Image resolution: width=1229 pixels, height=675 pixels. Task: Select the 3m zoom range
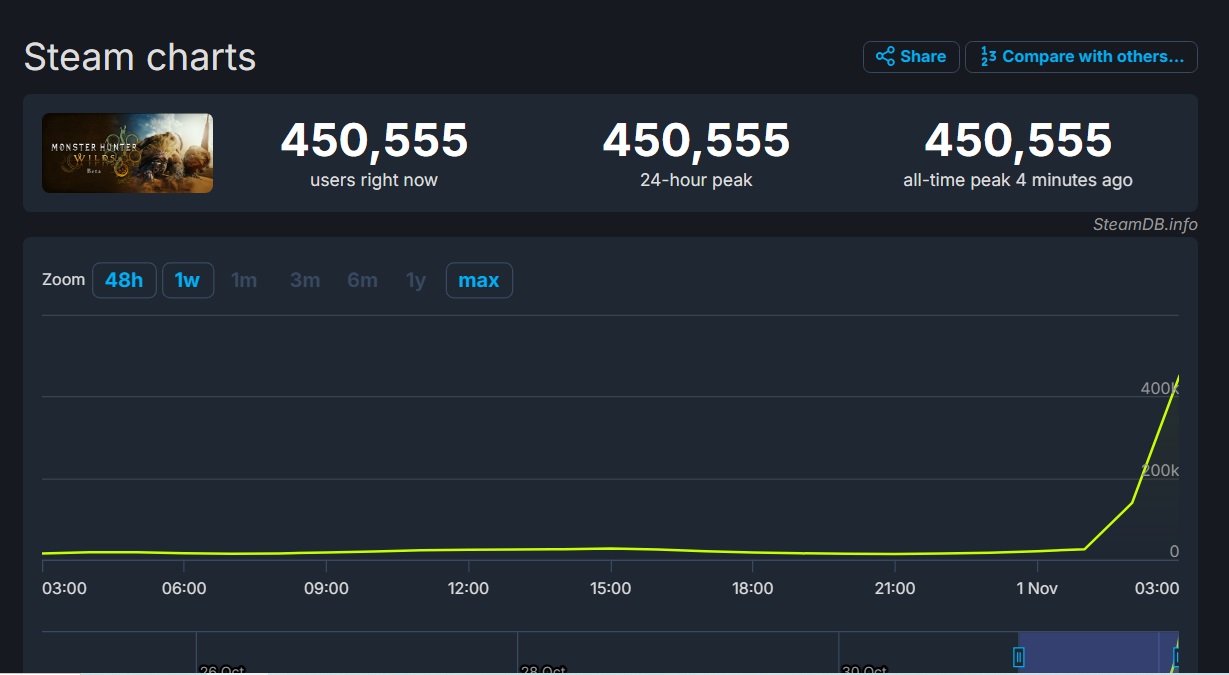click(305, 280)
